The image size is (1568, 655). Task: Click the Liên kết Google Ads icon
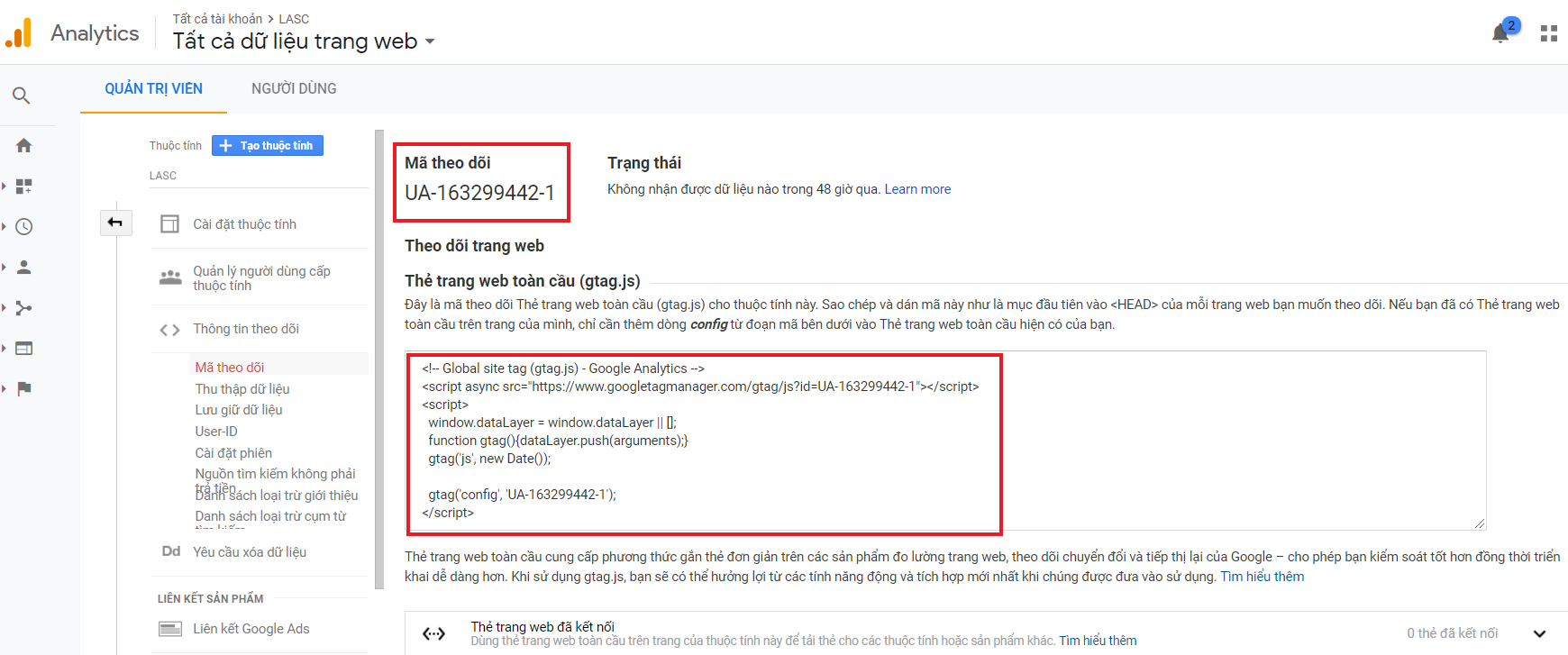pyautogui.click(x=169, y=628)
